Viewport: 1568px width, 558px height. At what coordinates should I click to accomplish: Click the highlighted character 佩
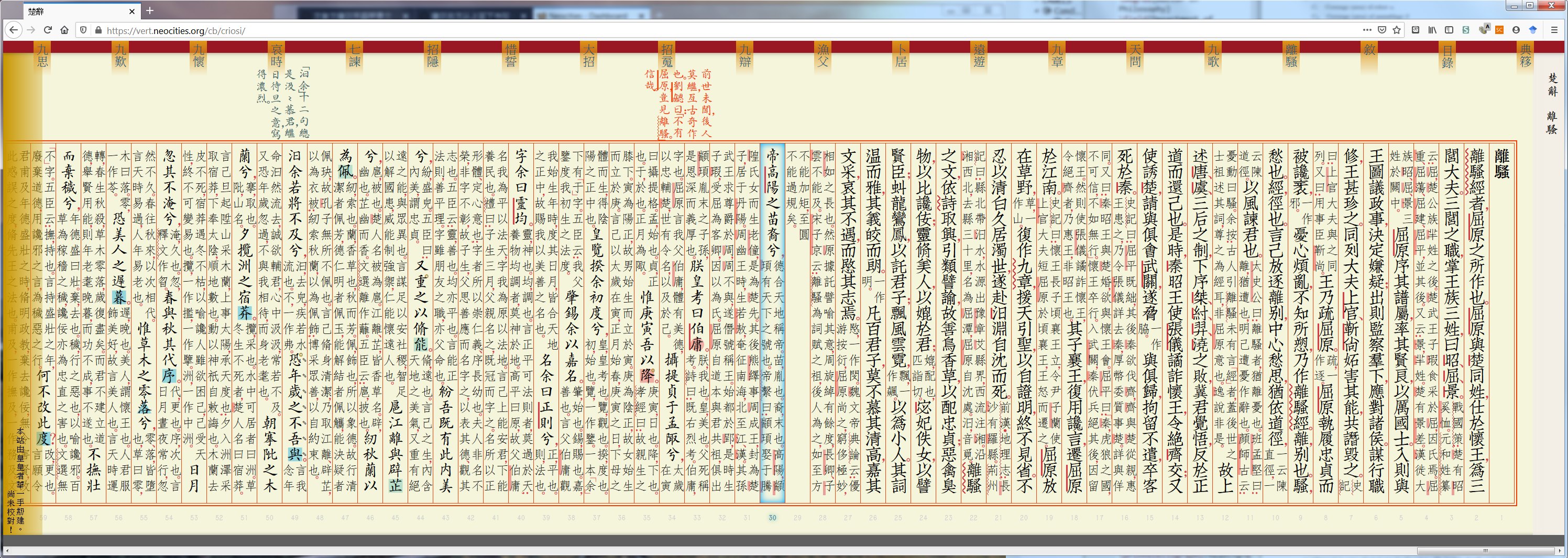click(345, 171)
